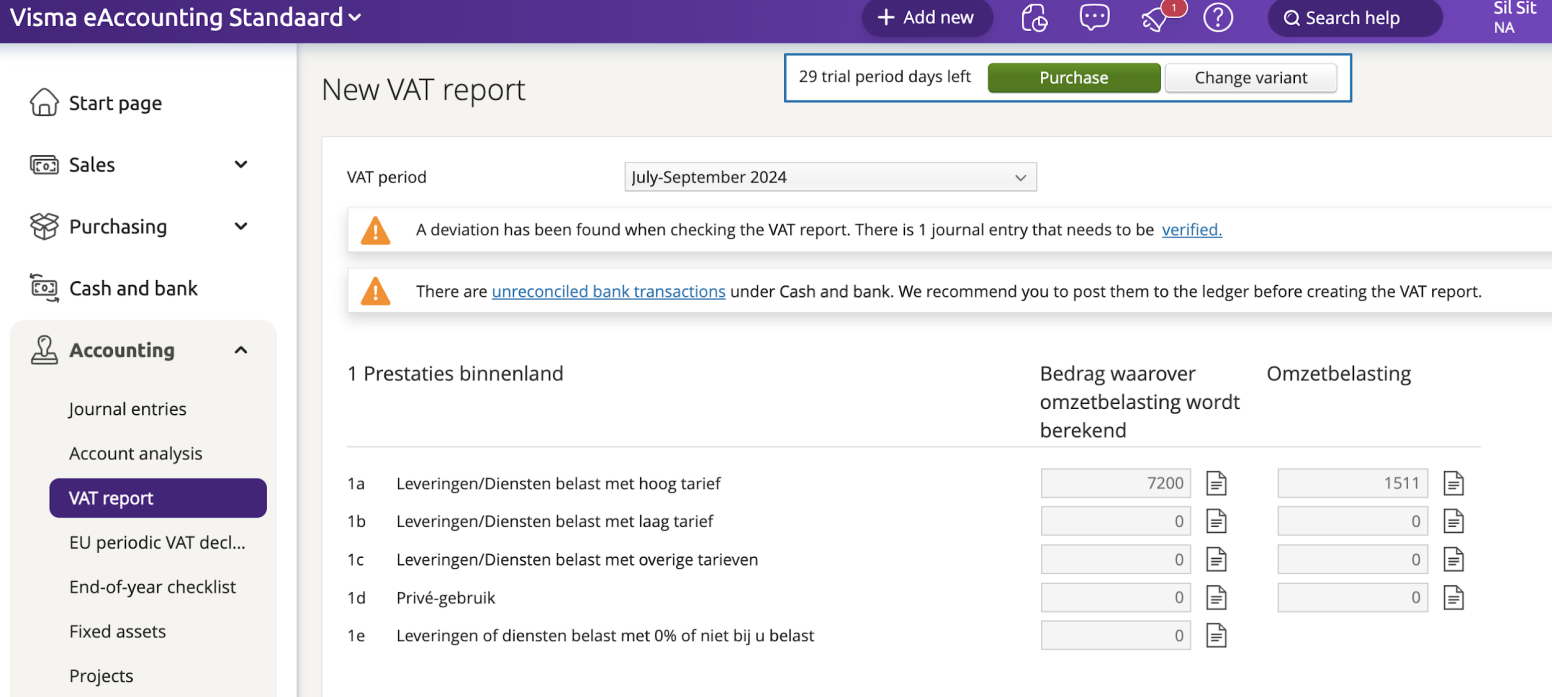1552x697 pixels.
Task: Open document icon beside Omzetbelasting value 1511
Action: coord(1453,482)
